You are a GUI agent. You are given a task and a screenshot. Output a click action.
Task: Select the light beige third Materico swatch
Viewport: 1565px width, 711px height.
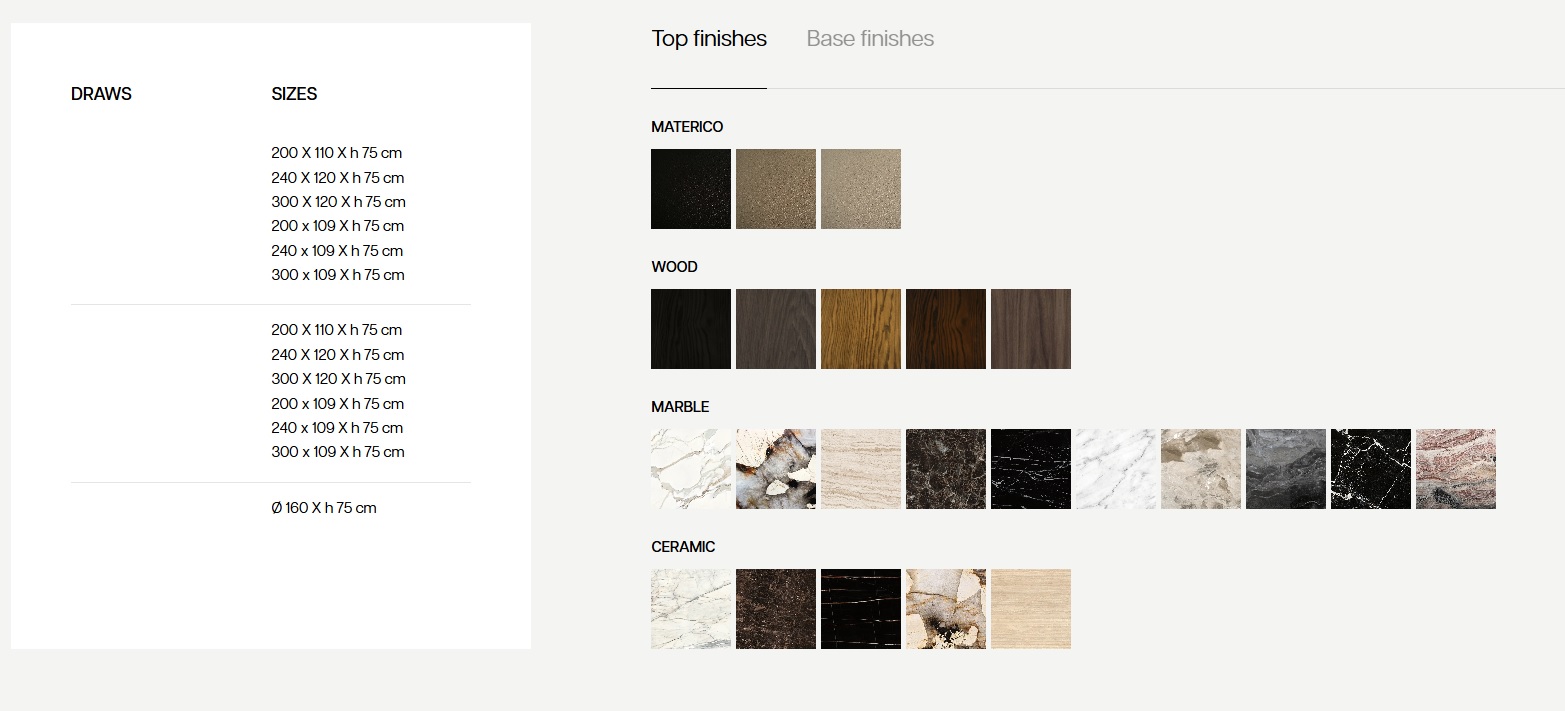pos(861,189)
